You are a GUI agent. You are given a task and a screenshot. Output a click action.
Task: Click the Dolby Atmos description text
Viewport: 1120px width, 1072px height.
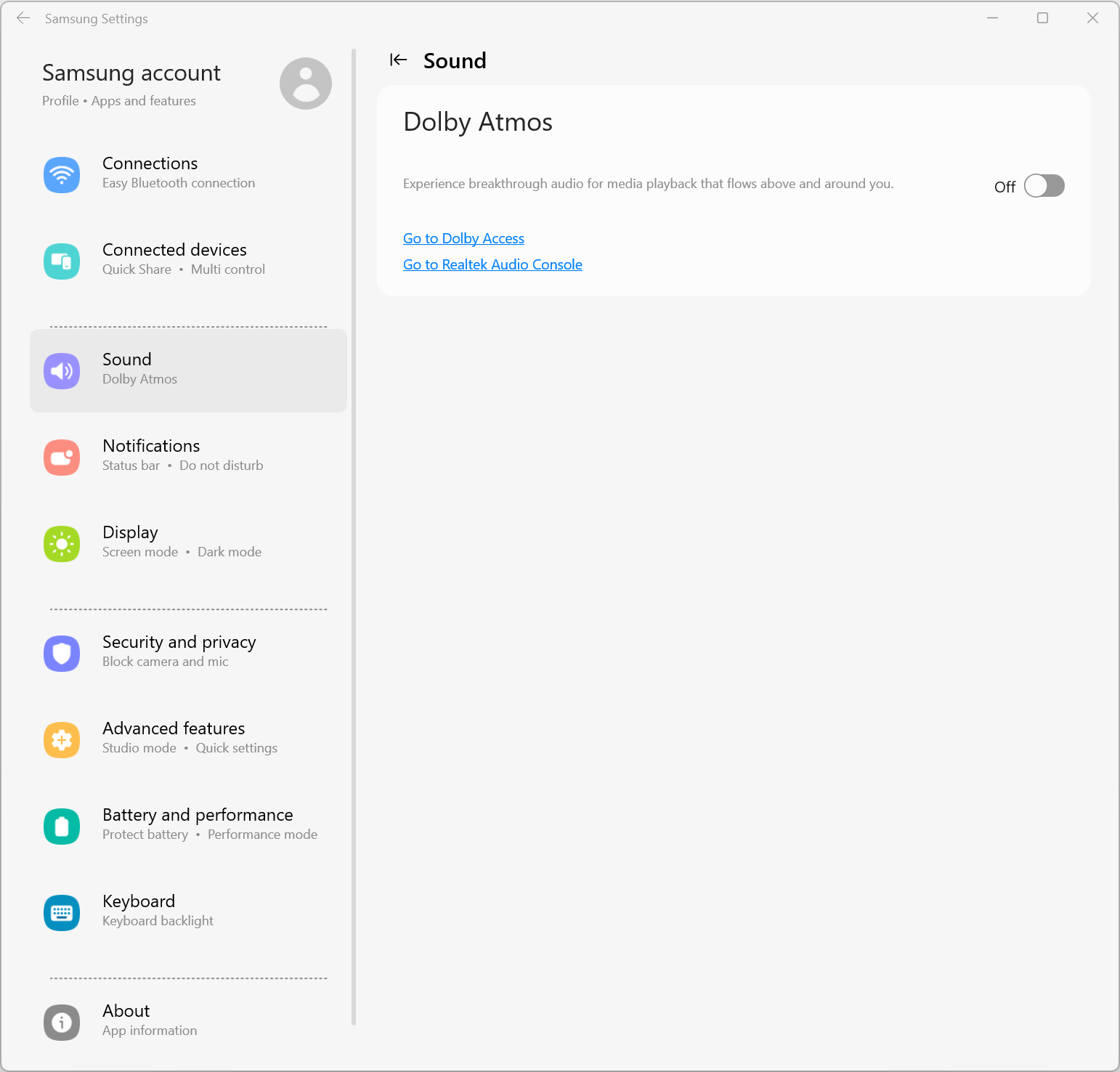click(649, 184)
